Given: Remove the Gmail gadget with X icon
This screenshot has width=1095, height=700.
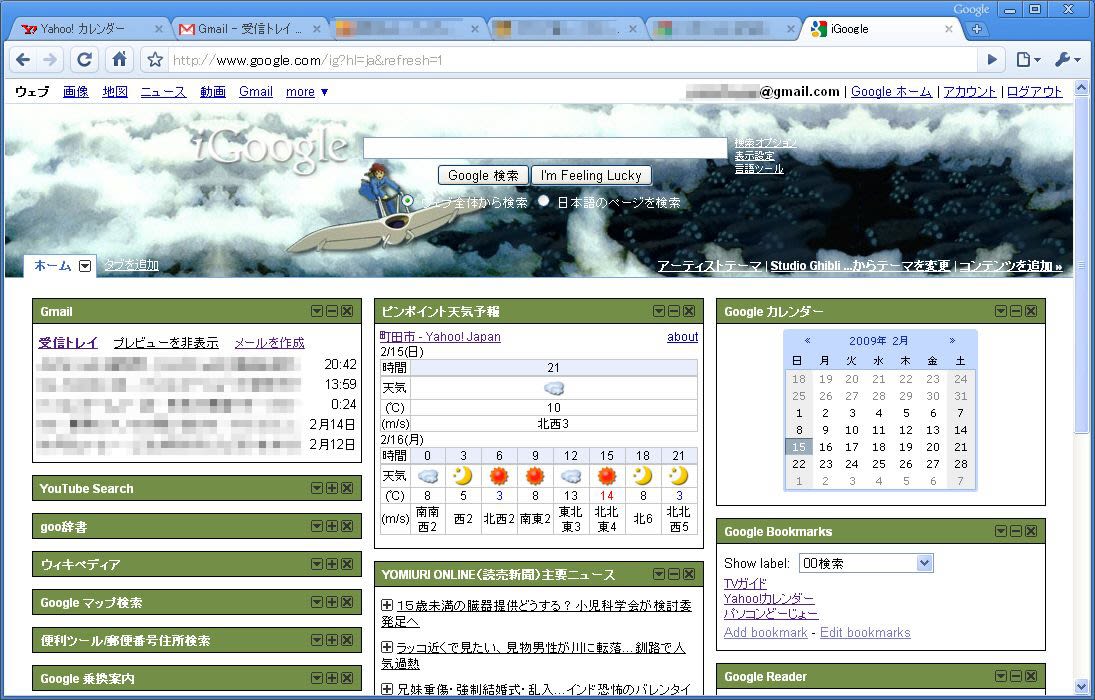Looking at the screenshot, I should pyautogui.click(x=346, y=312).
